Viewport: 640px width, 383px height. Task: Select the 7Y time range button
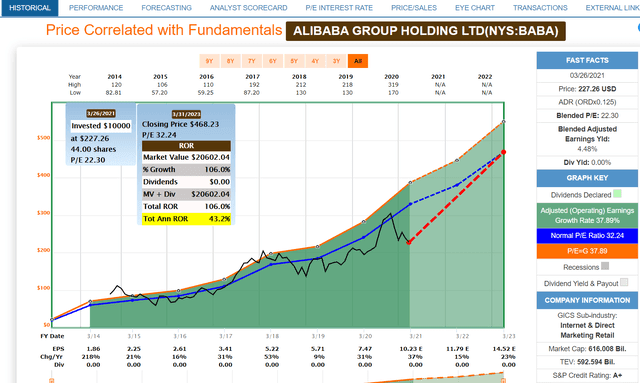coord(252,61)
